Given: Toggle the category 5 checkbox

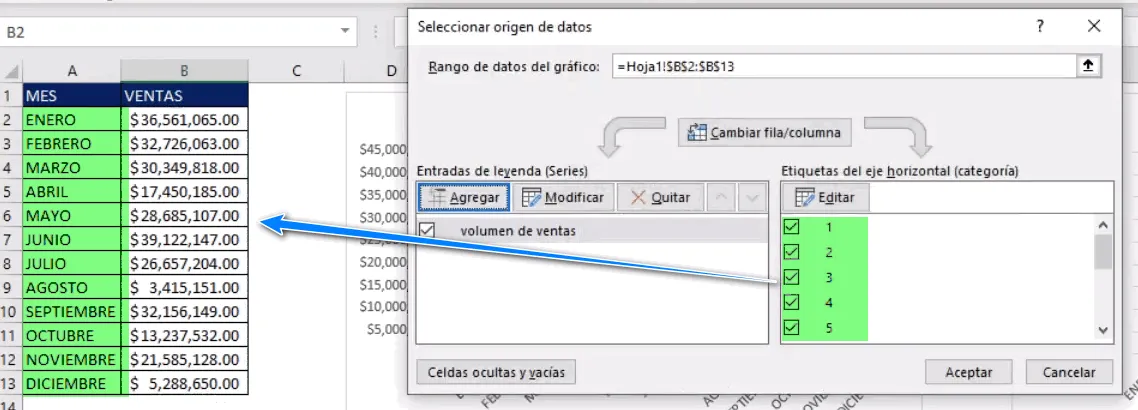Looking at the screenshot, I should [x=792, y=327].
